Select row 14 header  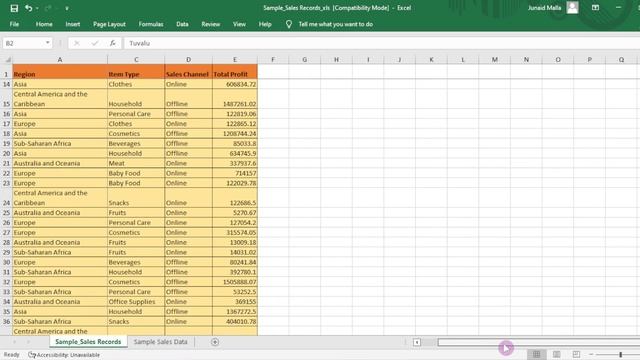coord(6,84)
